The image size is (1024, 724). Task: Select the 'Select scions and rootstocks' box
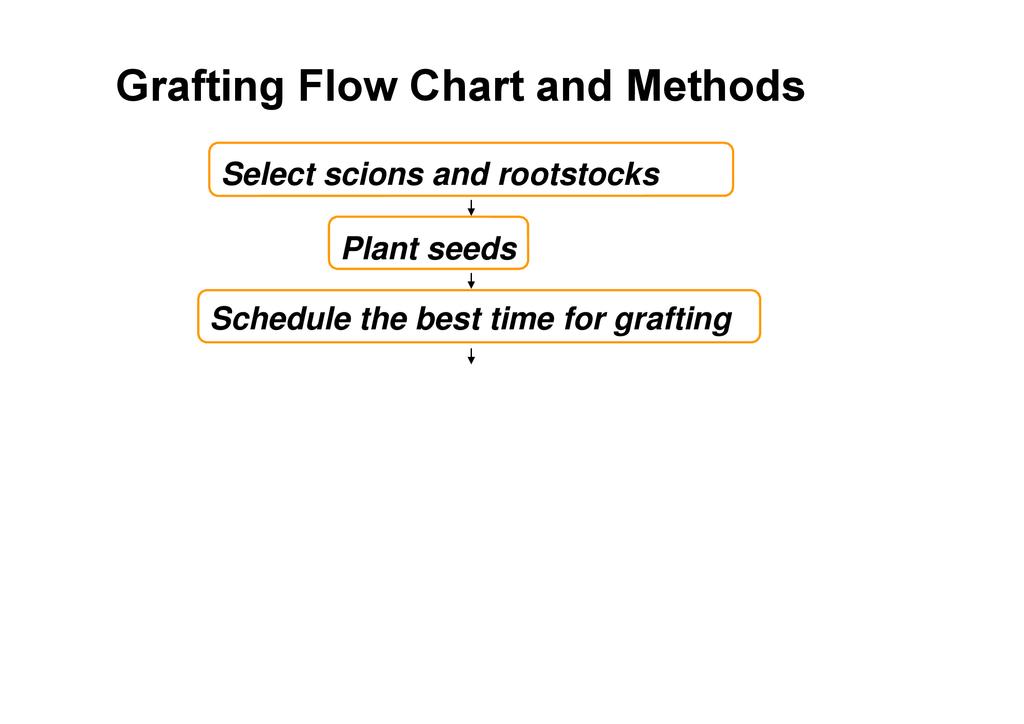pos(470,170)
